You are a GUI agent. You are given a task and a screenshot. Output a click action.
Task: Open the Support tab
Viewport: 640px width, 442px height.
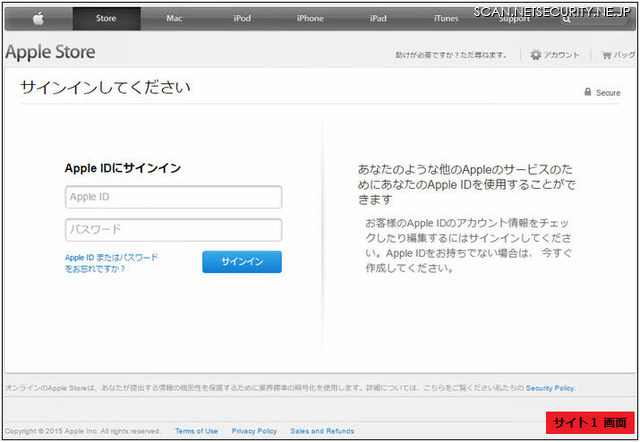point(514,19)
